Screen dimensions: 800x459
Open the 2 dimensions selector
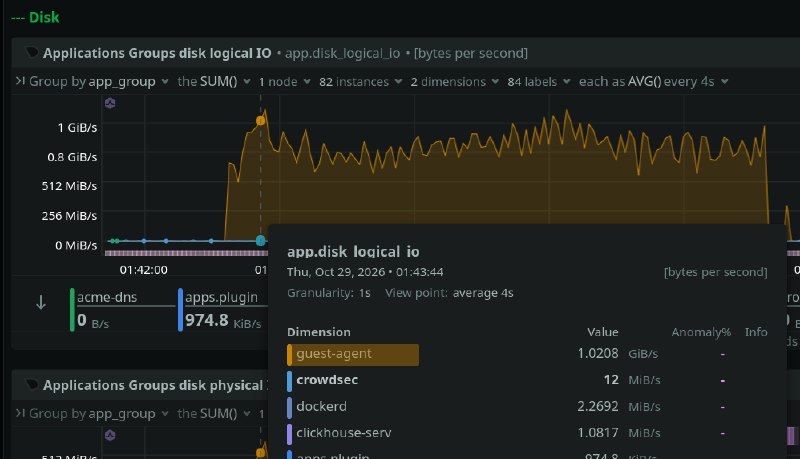click(455, 82)
